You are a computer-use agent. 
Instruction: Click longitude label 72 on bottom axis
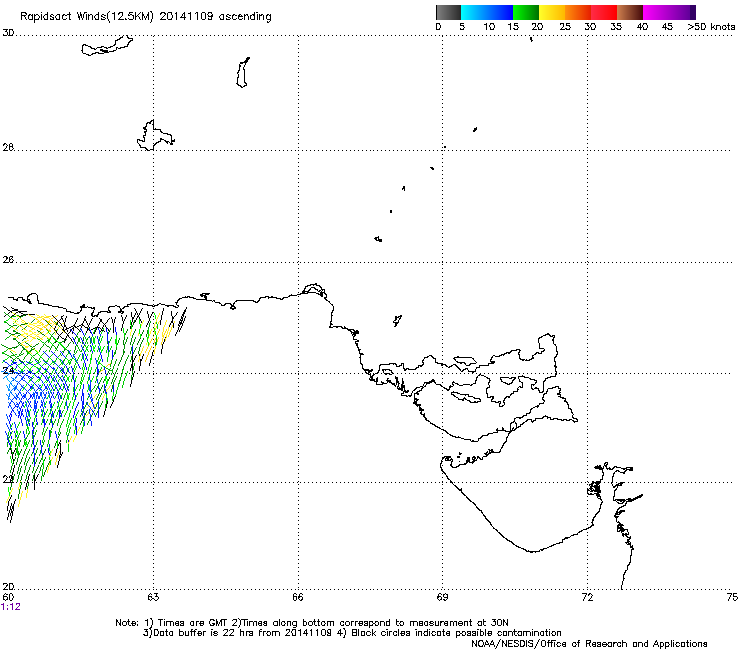pos(587,597)
